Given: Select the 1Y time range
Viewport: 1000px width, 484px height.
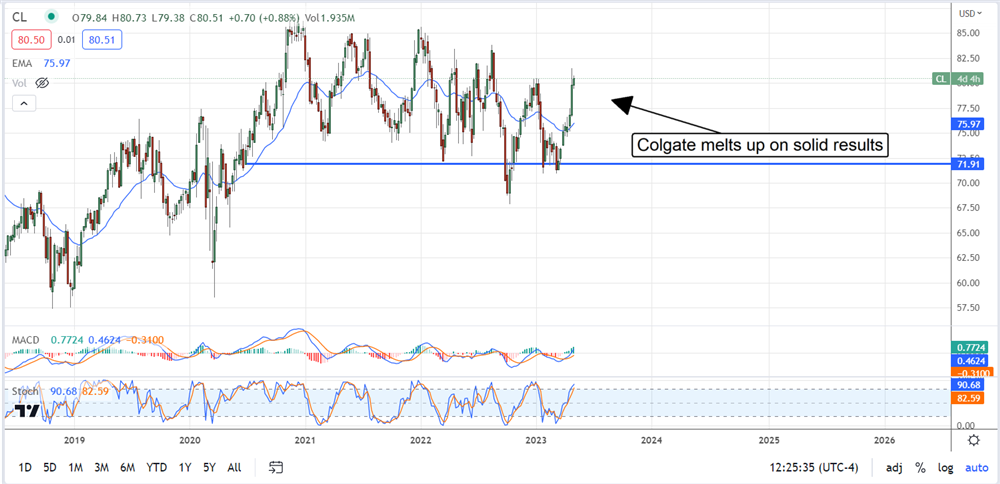Looking at the screenshot, I should pyautogui.click(x=185, y=467).
